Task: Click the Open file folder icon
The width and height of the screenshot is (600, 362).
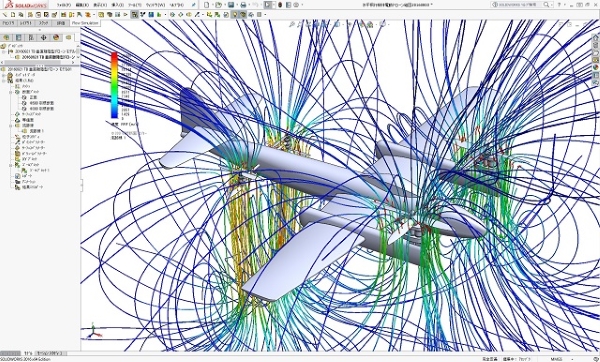Action: pos(218,5)
